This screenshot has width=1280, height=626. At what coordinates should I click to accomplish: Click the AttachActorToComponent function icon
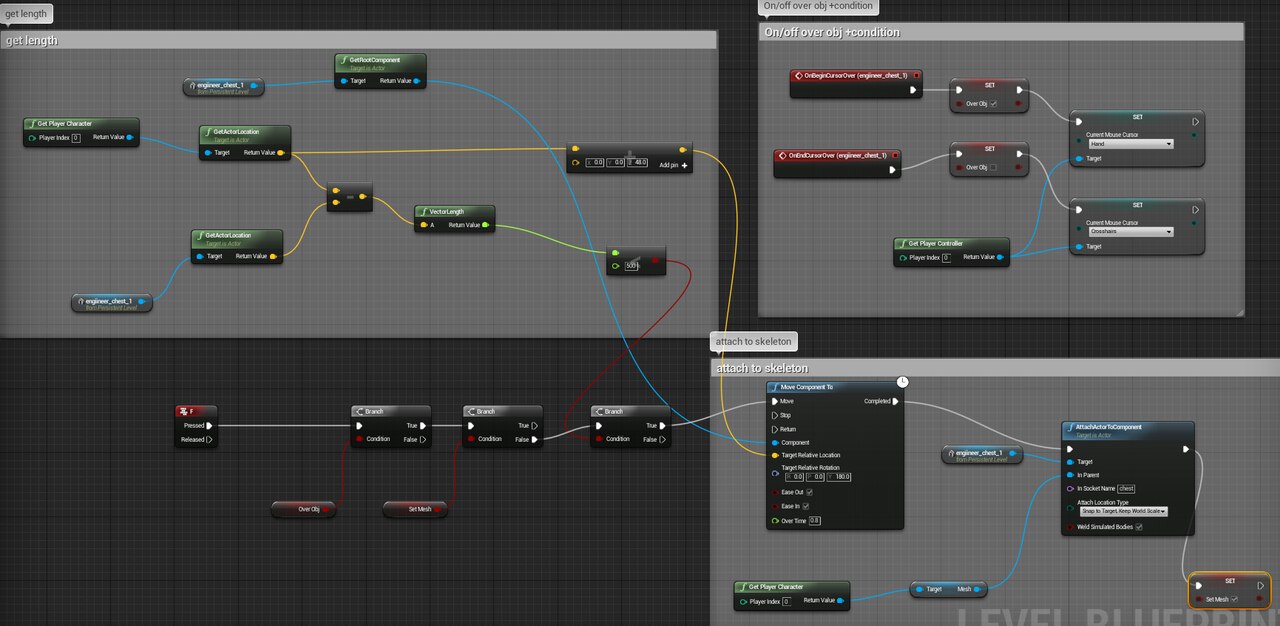(x=1071, y=427)
